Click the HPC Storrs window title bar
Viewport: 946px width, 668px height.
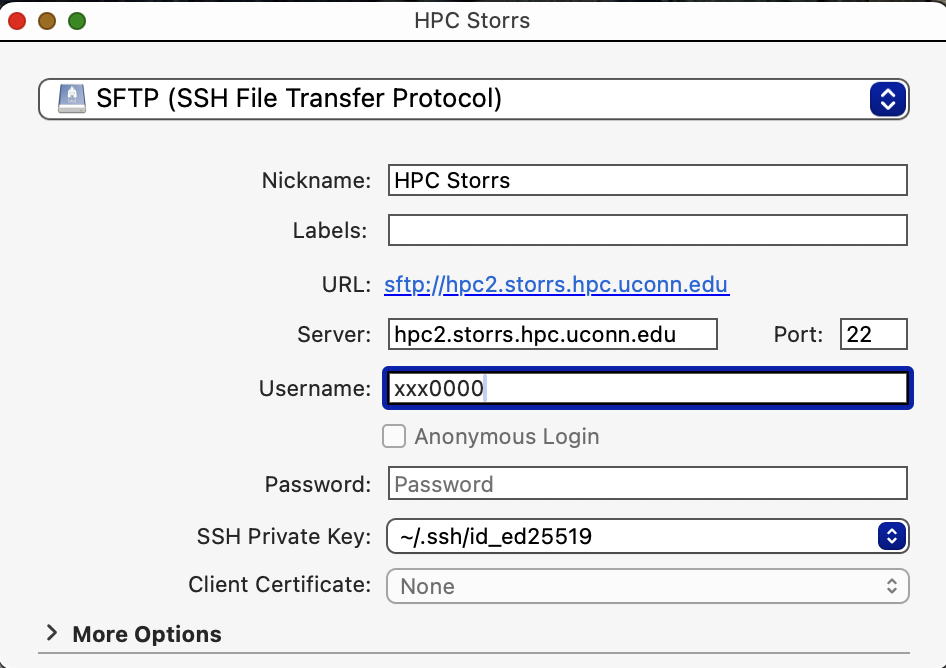point(472,20)
